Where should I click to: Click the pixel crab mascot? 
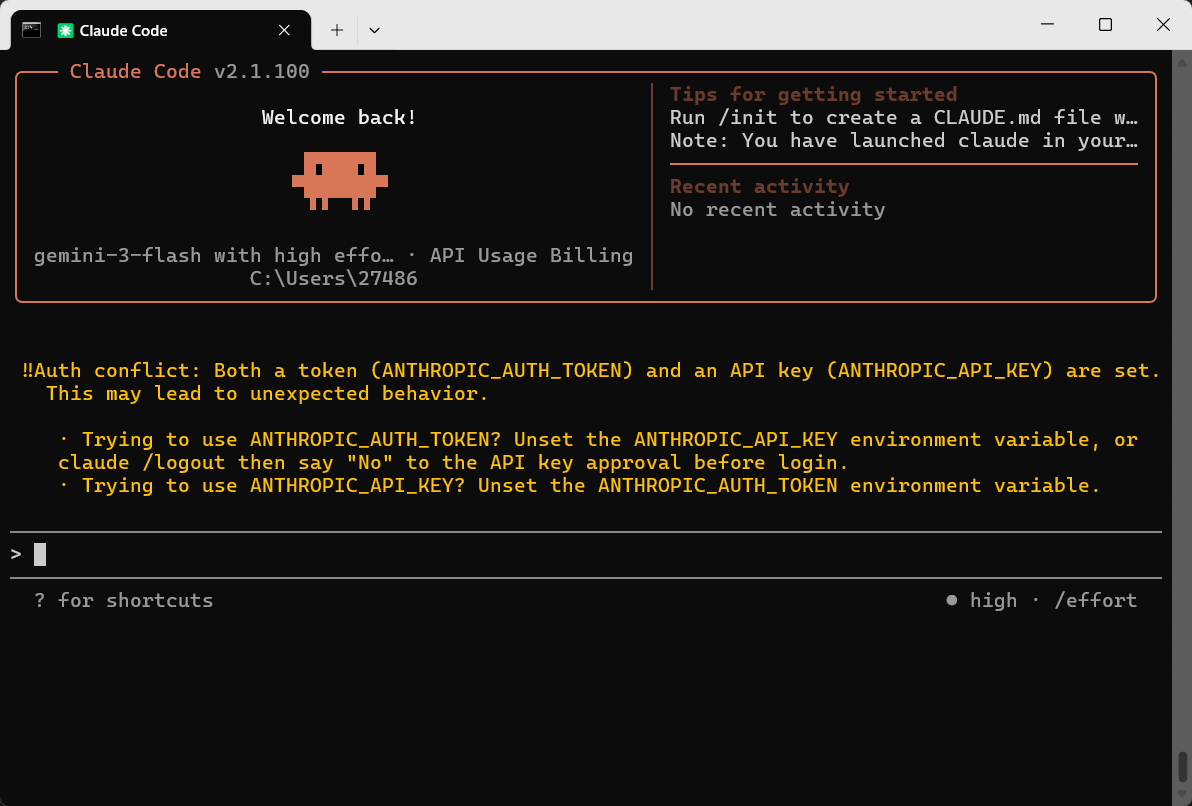(x=340, y=180)
